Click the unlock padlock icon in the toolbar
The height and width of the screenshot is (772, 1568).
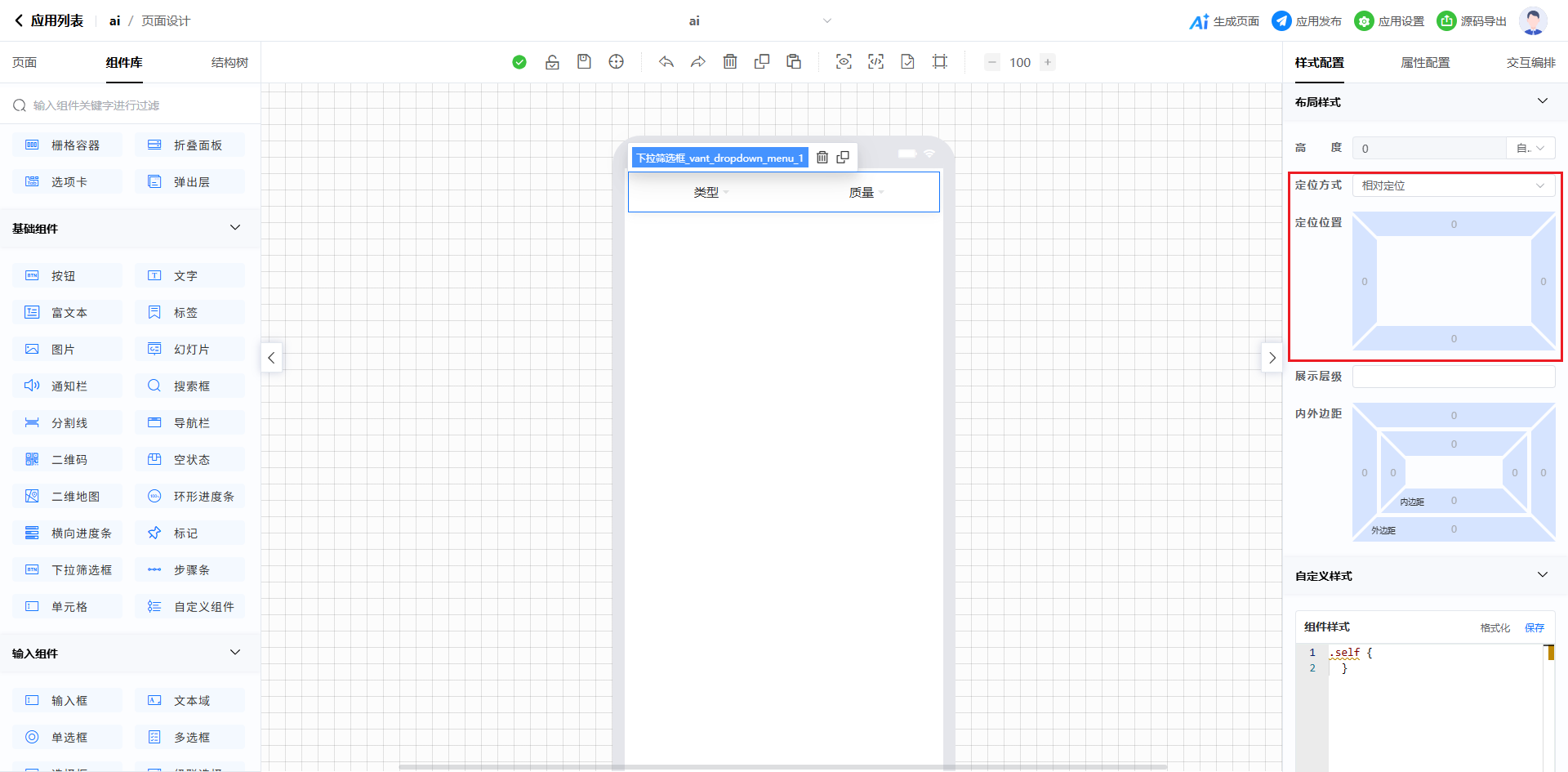[552, 62]
